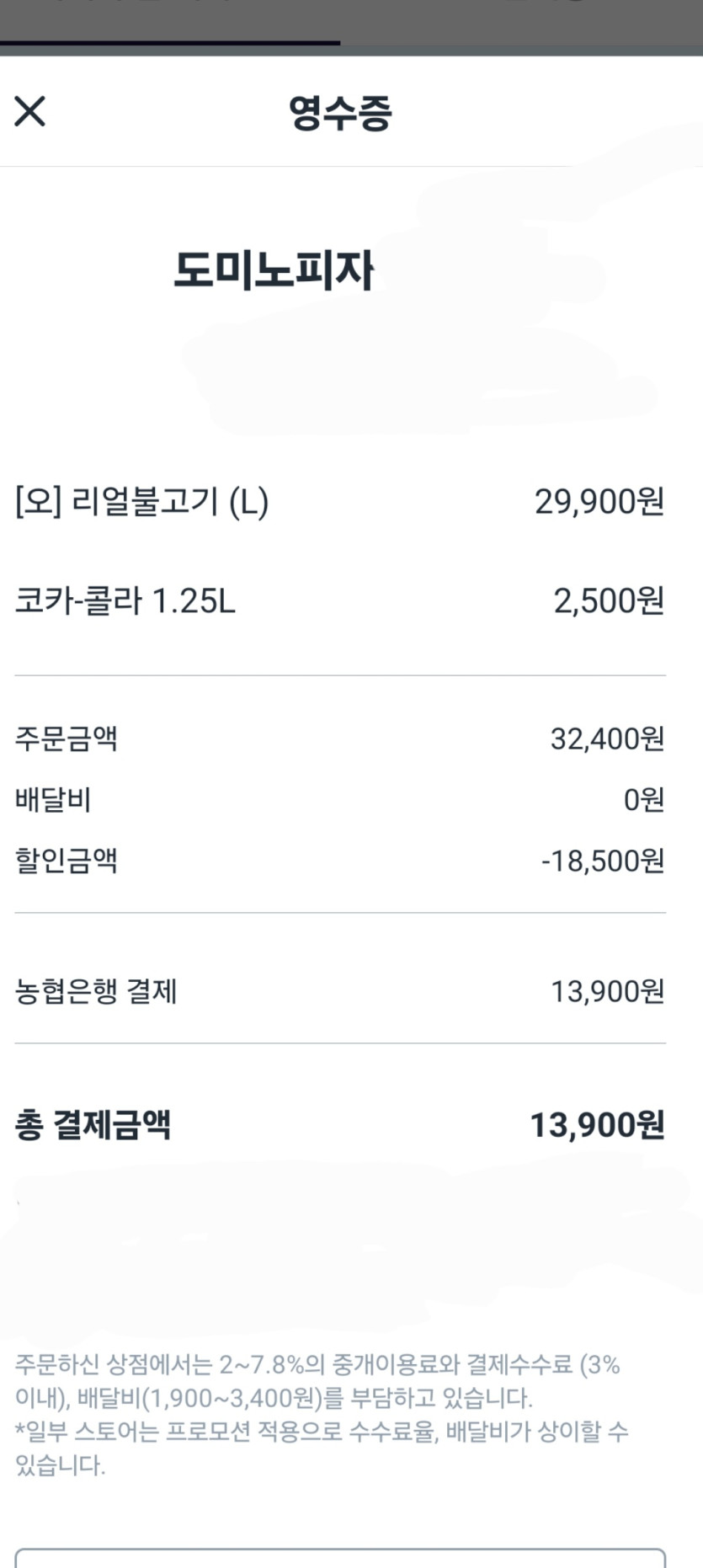
Task: Tap the -18,500원 discount value
Action: coord(603,861)
